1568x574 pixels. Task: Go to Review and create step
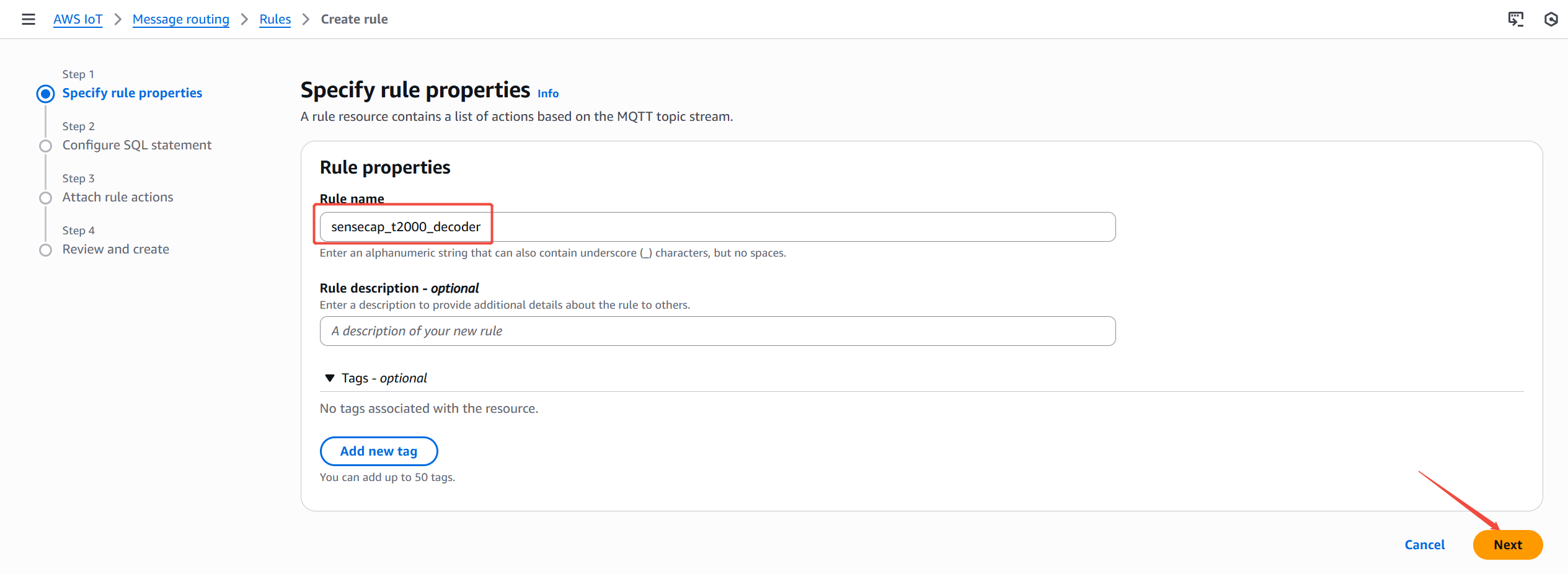point(115,249)
